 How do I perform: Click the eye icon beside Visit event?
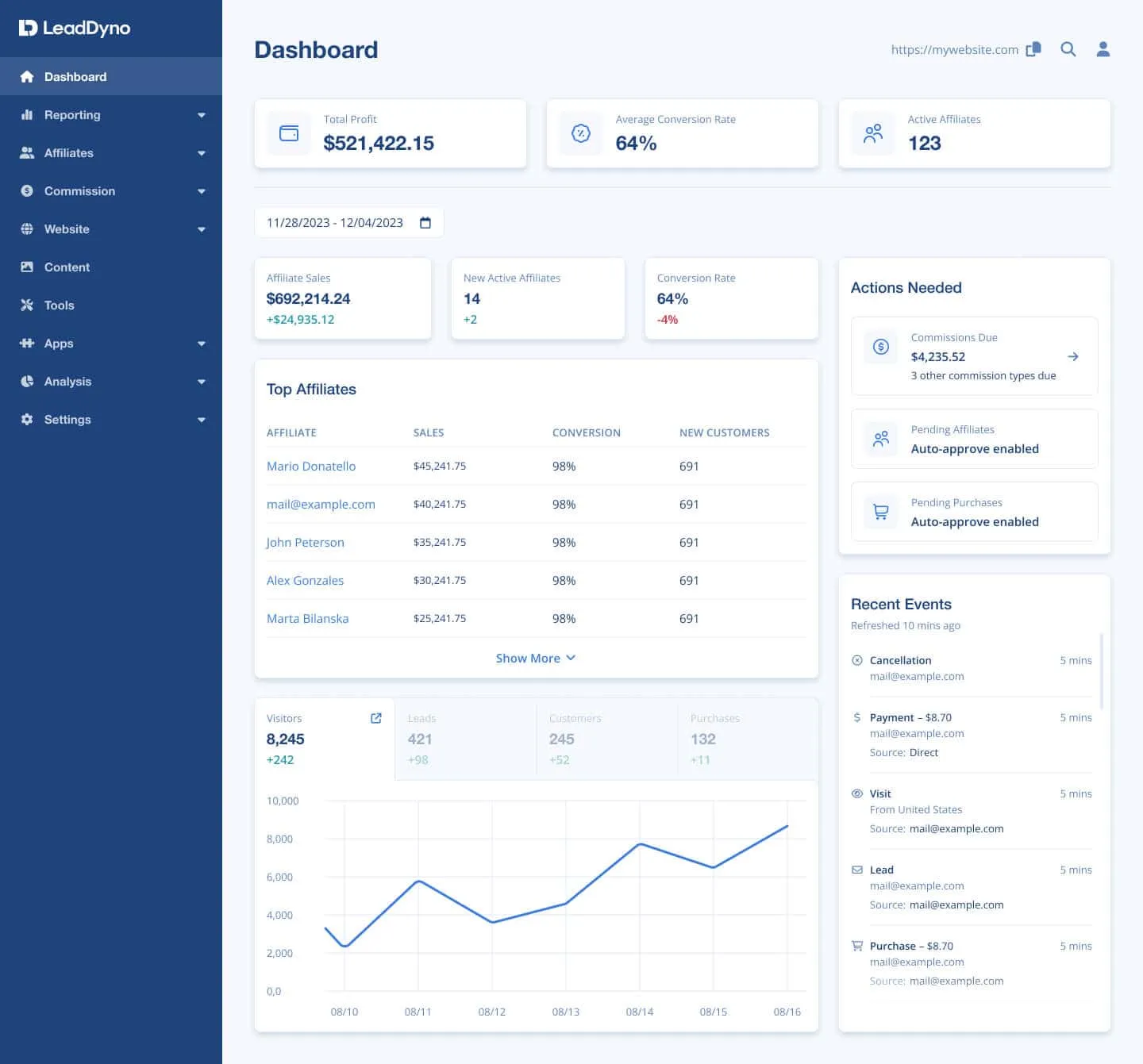click(857, 793)
